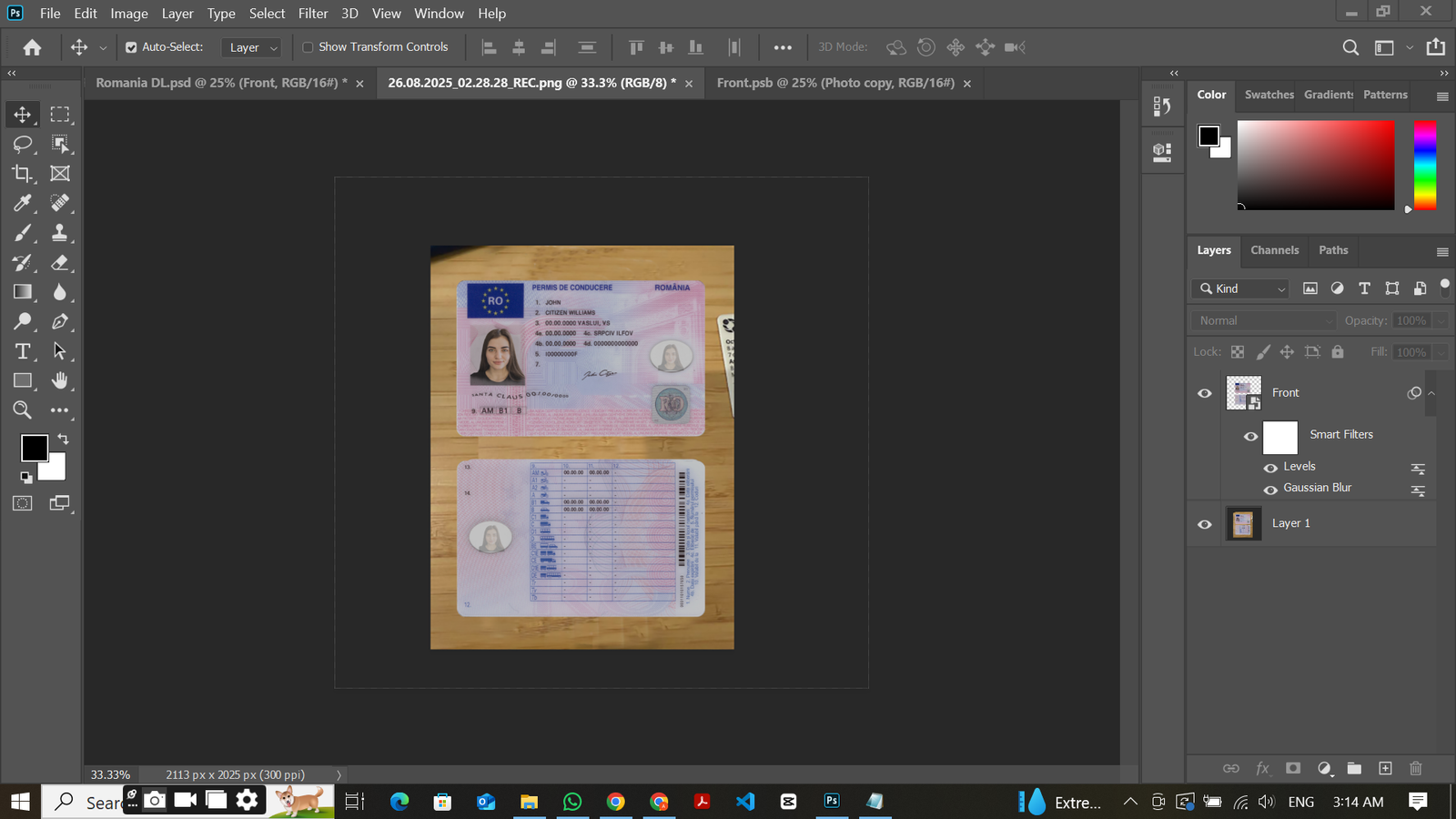1456x819 pixels.
Task: Expand the status bar info arrow
Action: pyautogui.click(x=339, y=775)
